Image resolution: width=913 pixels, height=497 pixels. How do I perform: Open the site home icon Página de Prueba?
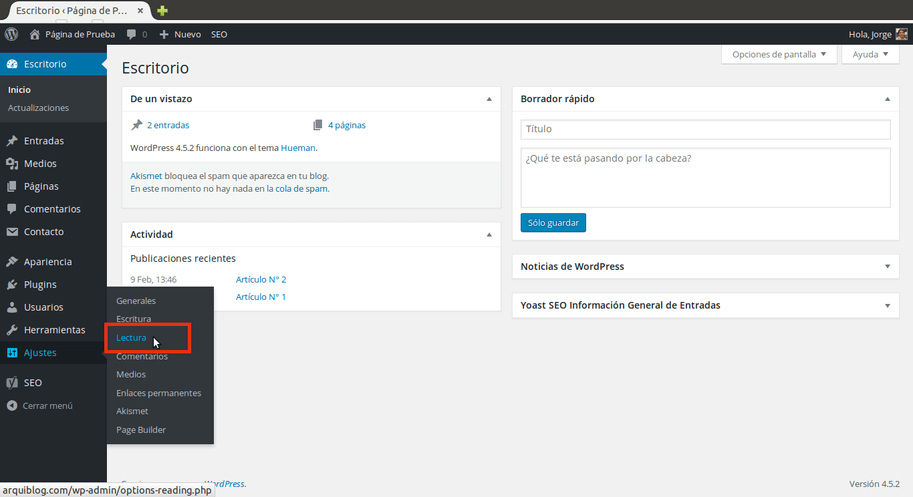(x=34, y=34)
